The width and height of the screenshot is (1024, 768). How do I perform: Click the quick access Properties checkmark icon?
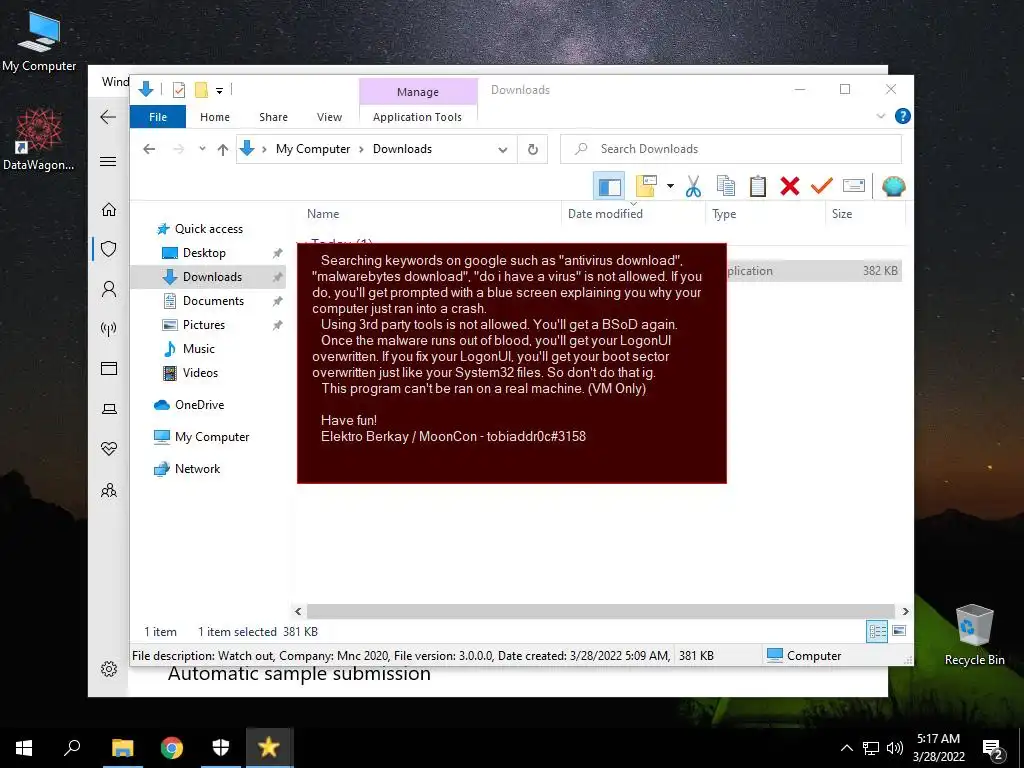coord(178,89)
